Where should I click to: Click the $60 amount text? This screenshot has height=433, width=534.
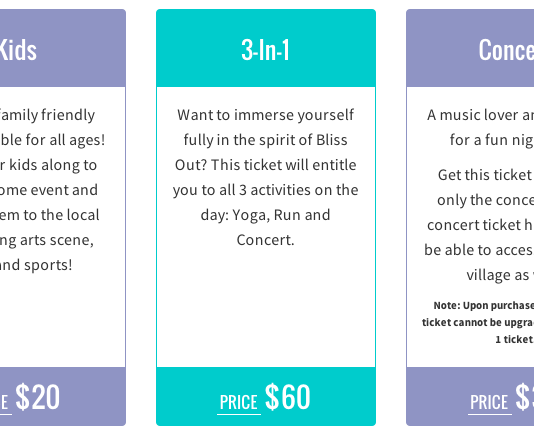pyautogui.click(x=288, y=397)
